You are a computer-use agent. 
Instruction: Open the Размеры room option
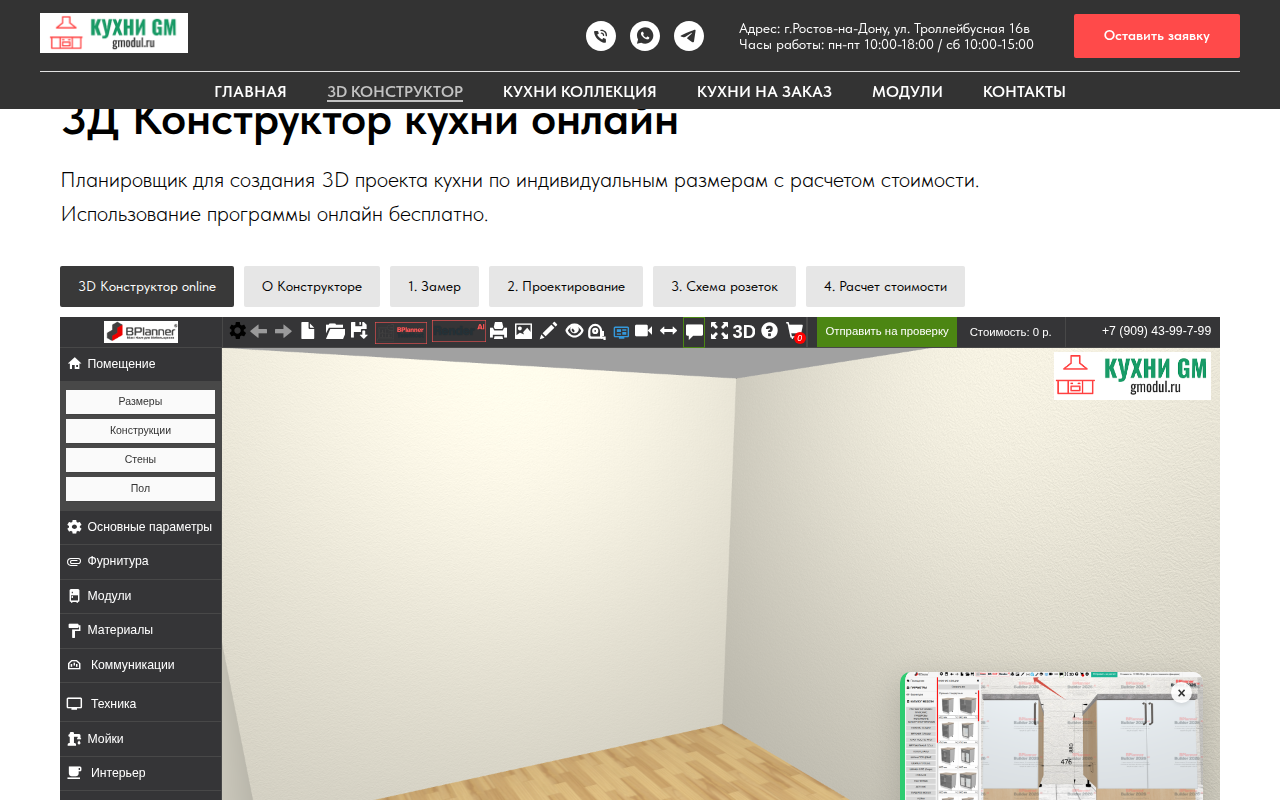[x=140, y=402]
